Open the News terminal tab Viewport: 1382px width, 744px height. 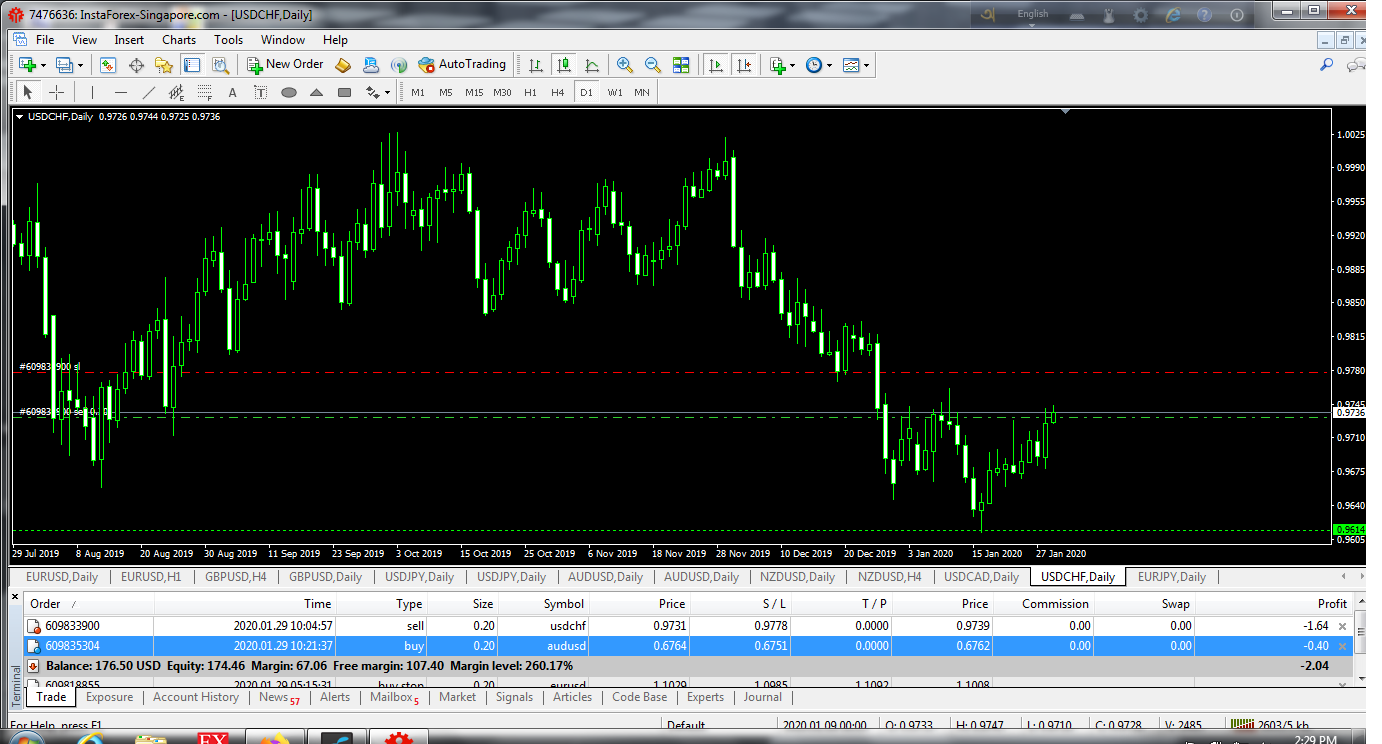279,697
